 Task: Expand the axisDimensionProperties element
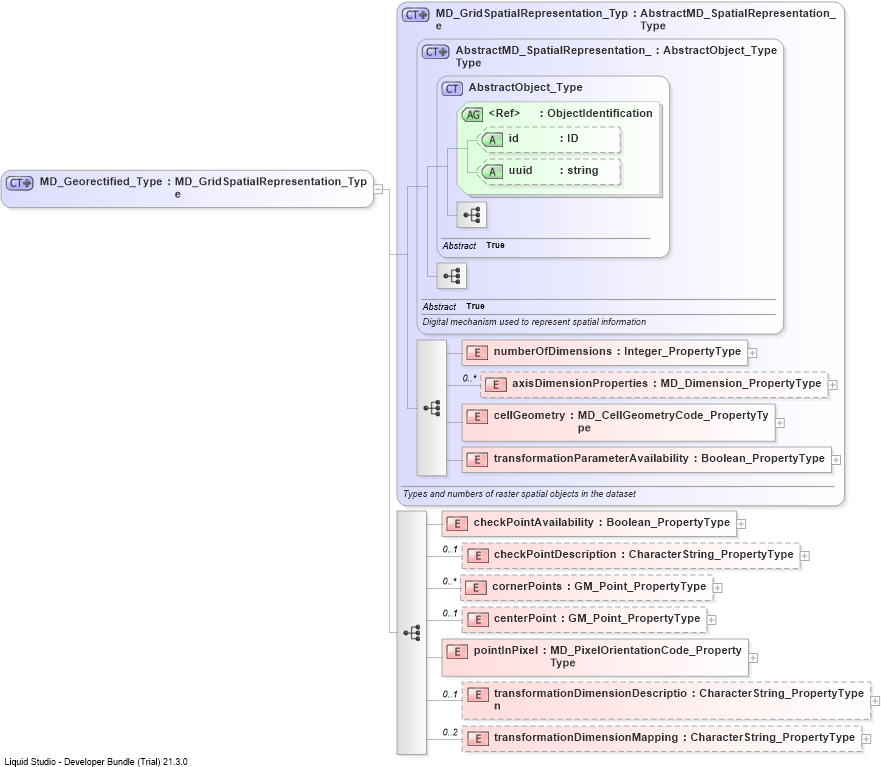[833, 385]
